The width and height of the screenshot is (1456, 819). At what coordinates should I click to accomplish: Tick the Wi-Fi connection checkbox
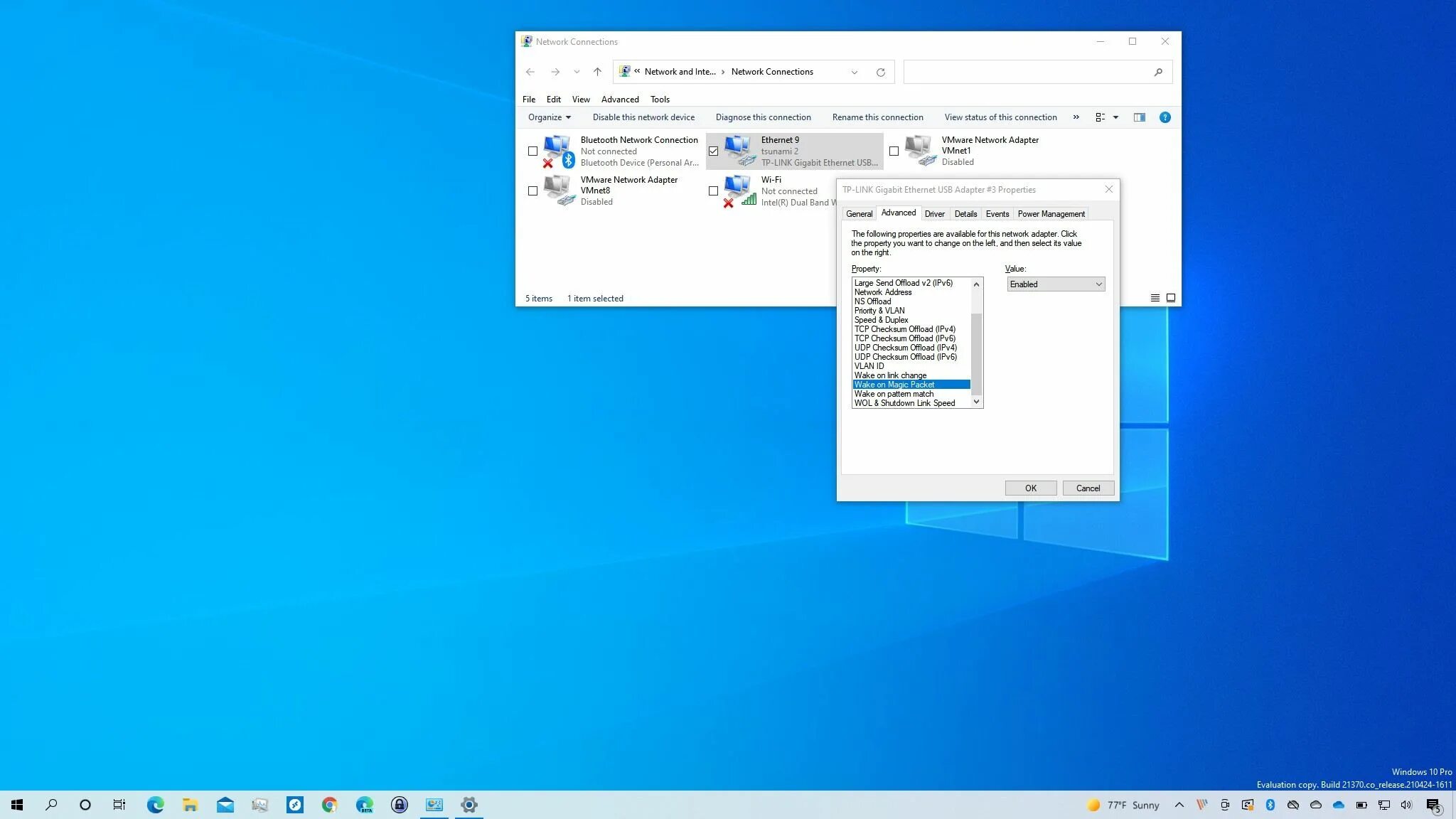[x=713, y=191]
